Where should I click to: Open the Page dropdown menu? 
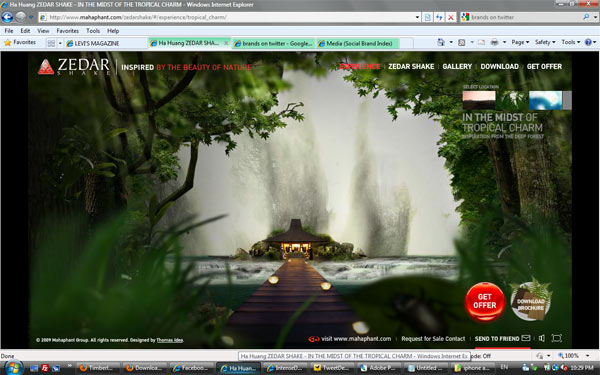coord(520,42)
